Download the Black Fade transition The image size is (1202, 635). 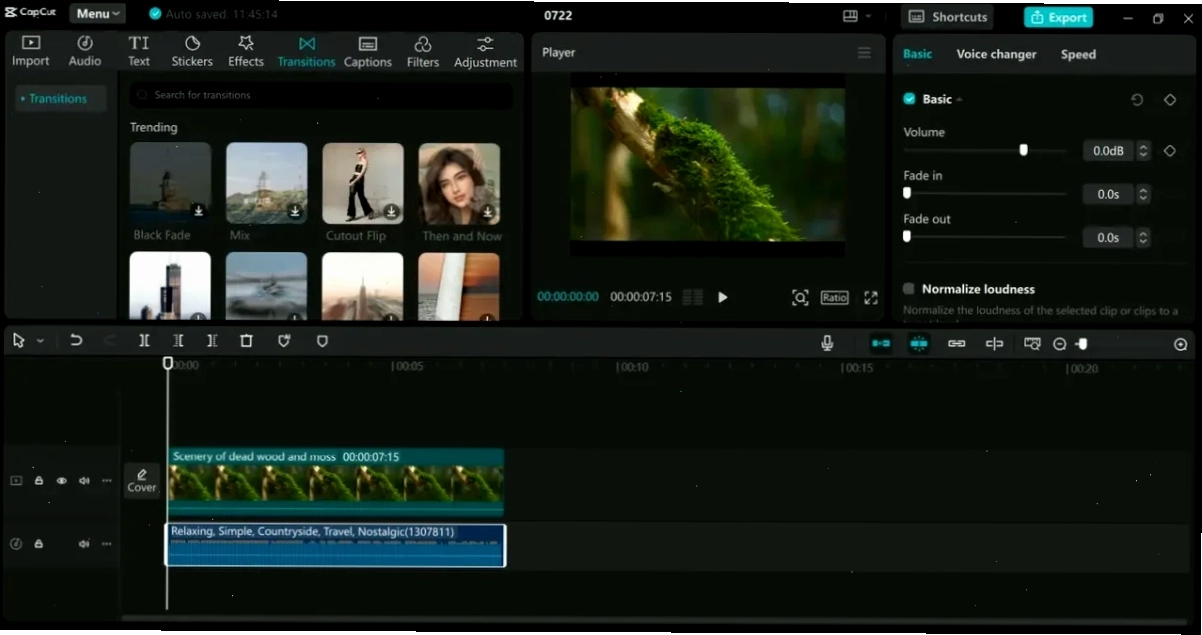[198, 211]
